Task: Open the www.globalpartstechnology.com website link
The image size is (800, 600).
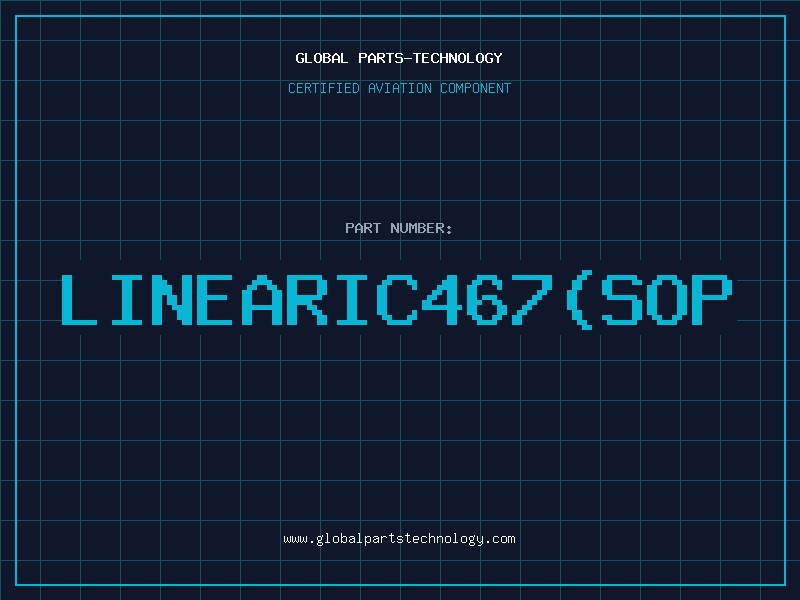Action: tap(399, 539)
